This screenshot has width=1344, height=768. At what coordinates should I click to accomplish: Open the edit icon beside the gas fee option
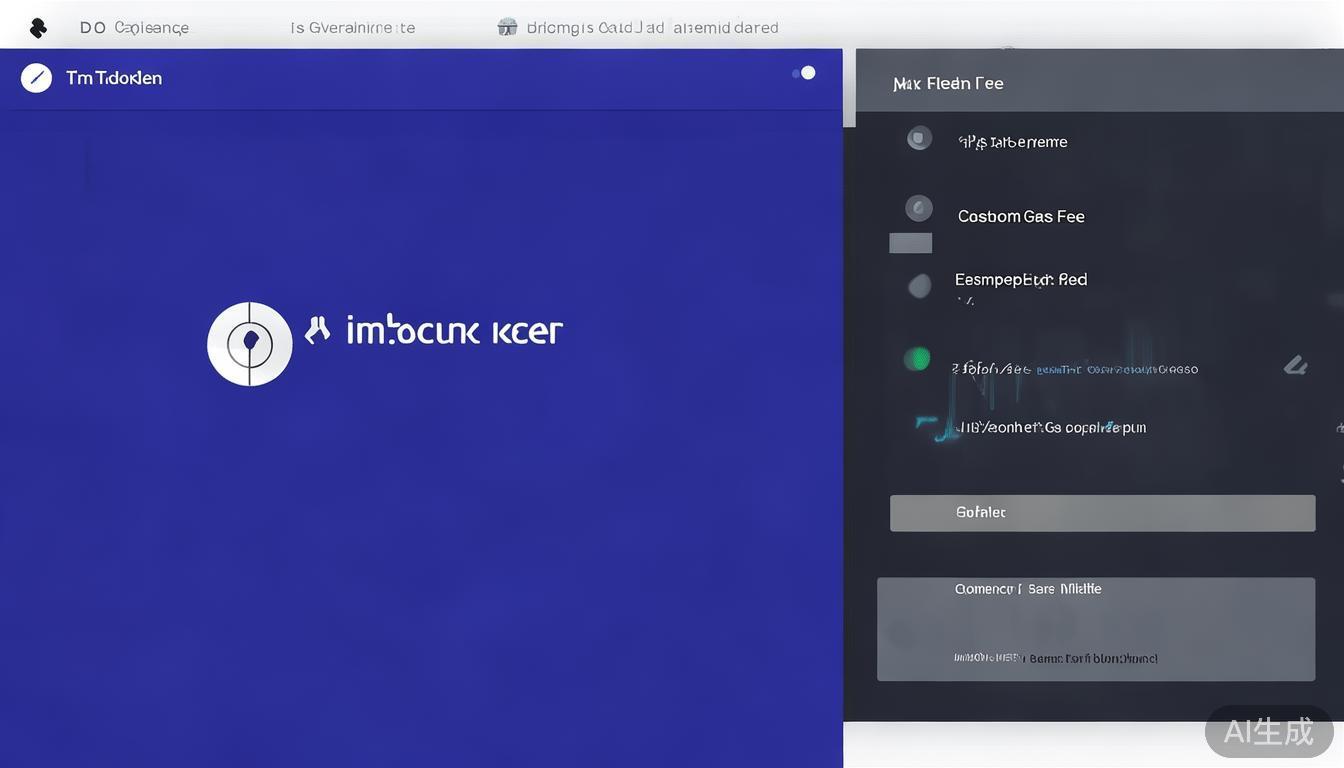point(1295,366)
